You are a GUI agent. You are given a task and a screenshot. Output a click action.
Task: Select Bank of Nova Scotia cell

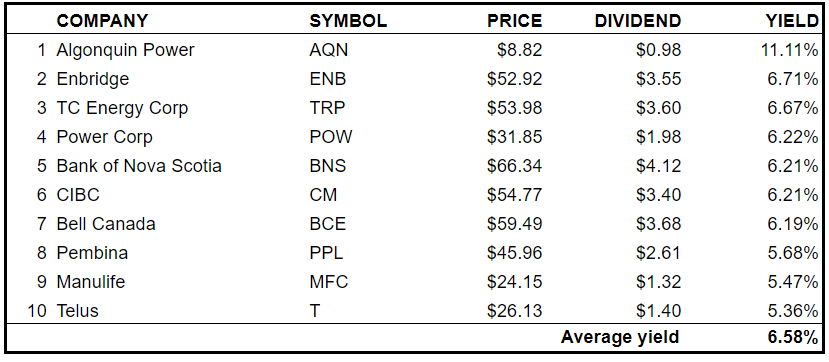pos(139,166)
